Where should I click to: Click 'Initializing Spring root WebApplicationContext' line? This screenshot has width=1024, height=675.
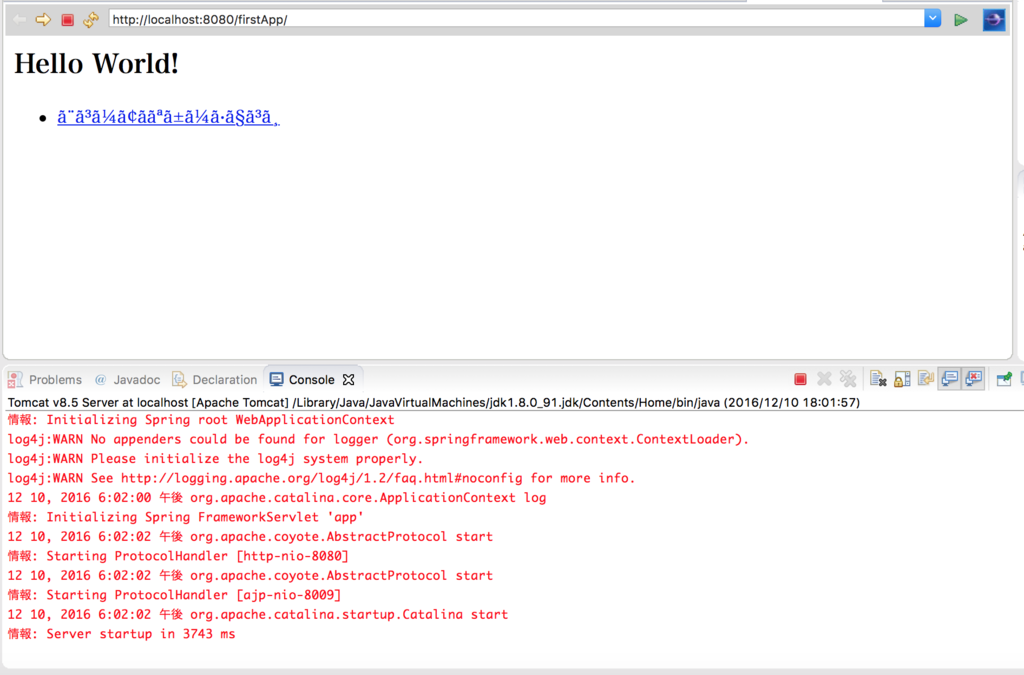click(201, 420)
